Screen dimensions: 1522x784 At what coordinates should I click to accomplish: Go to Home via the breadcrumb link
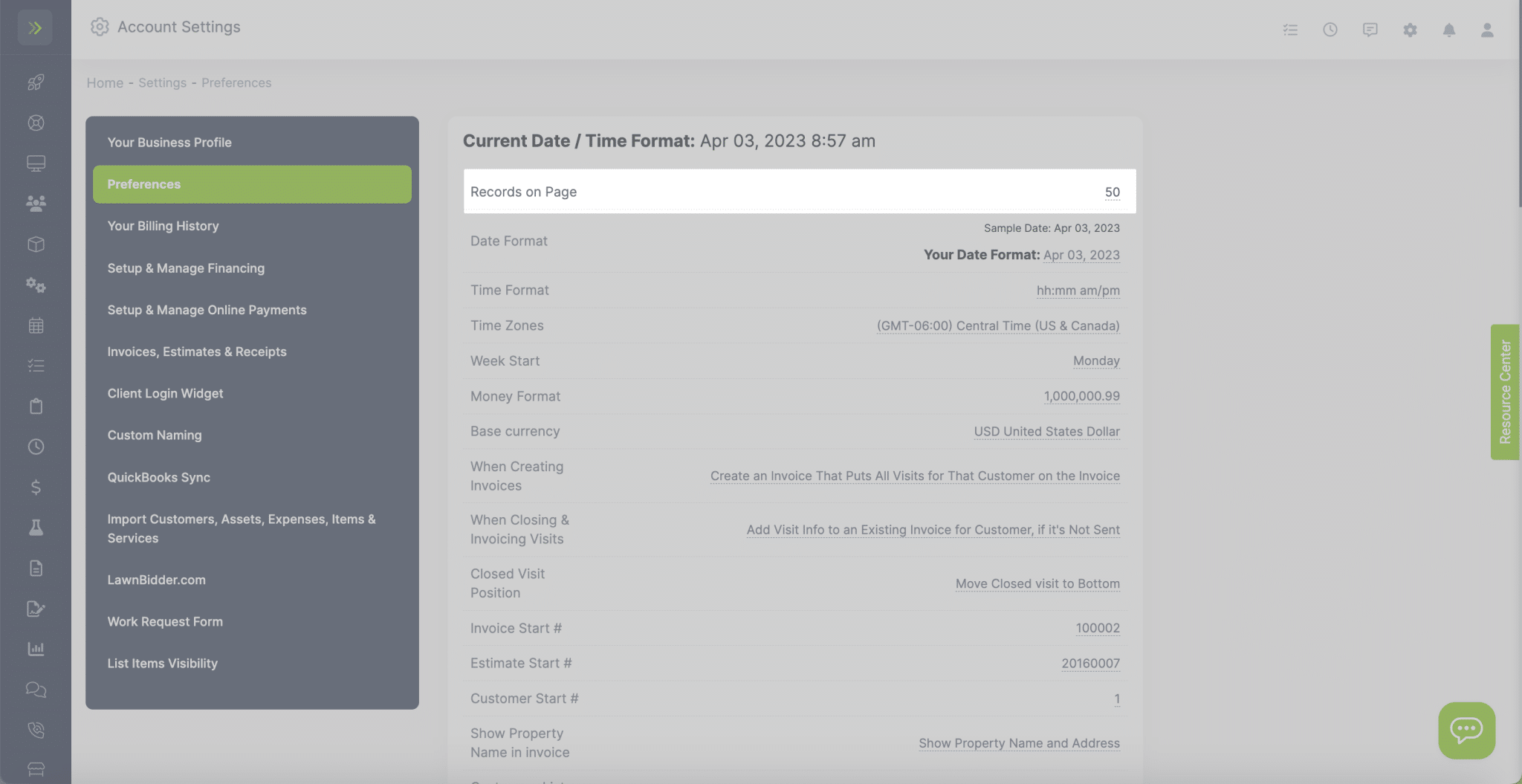[x=105, y=82]
